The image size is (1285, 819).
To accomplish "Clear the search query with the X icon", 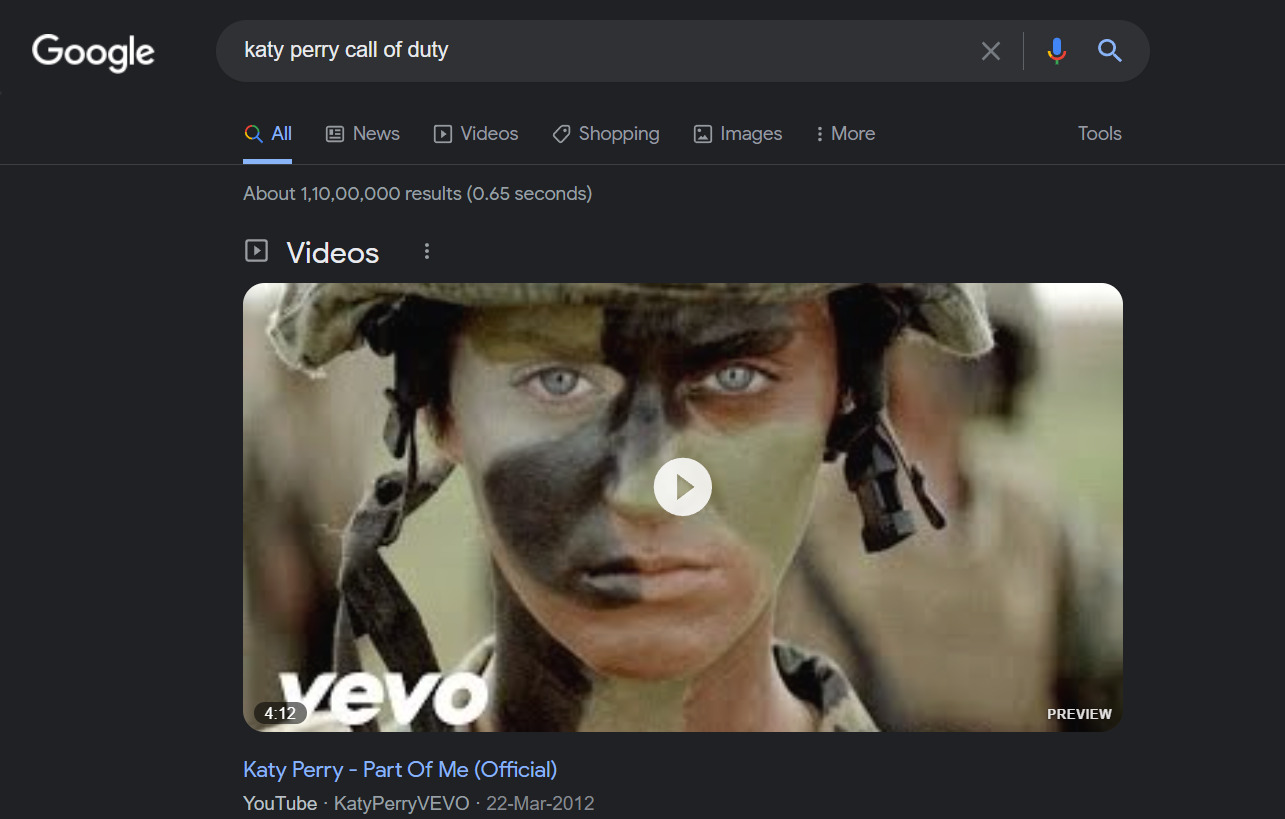I will click(990, 51).
